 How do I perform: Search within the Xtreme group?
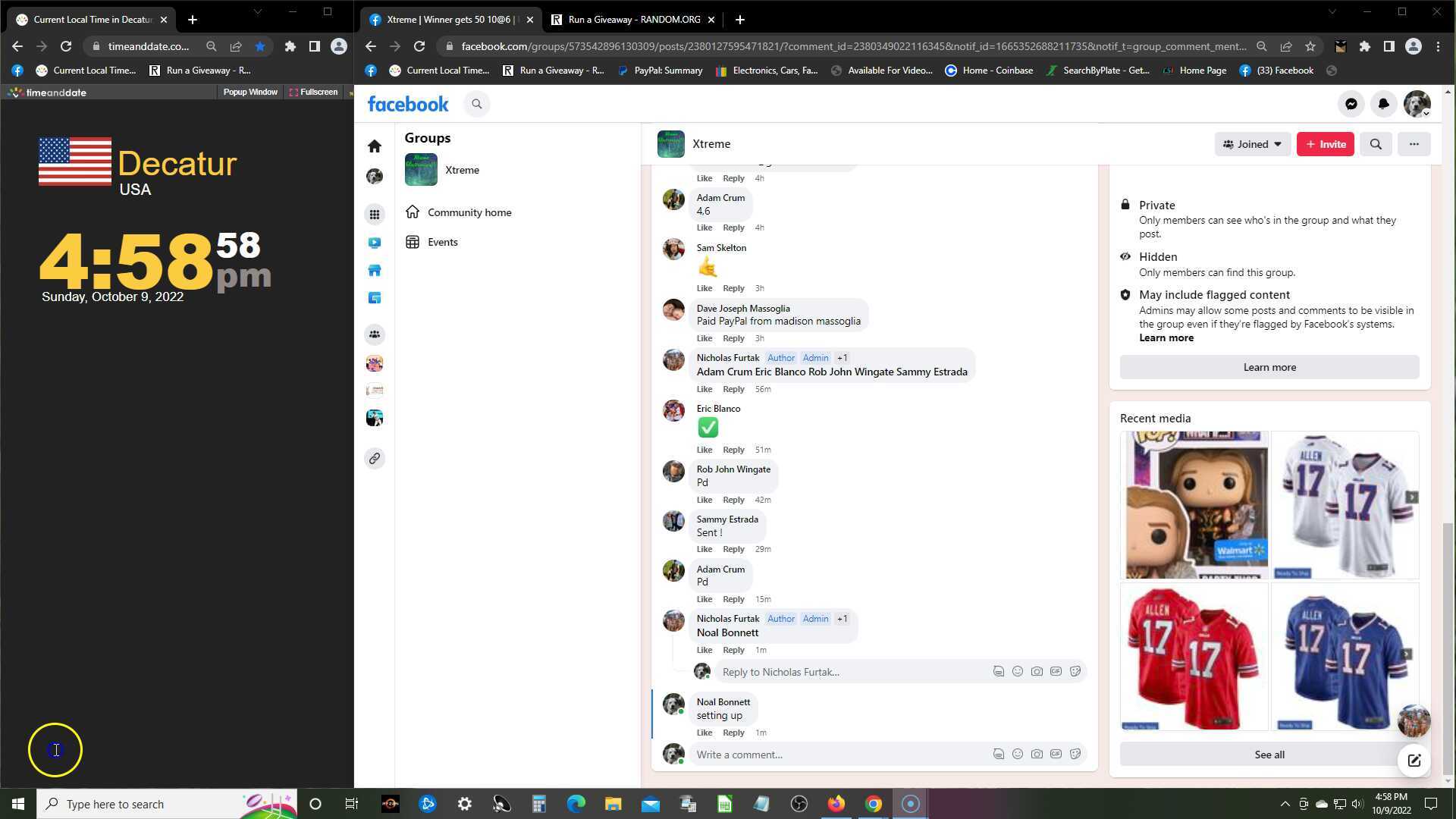(x=1376, y=144)
